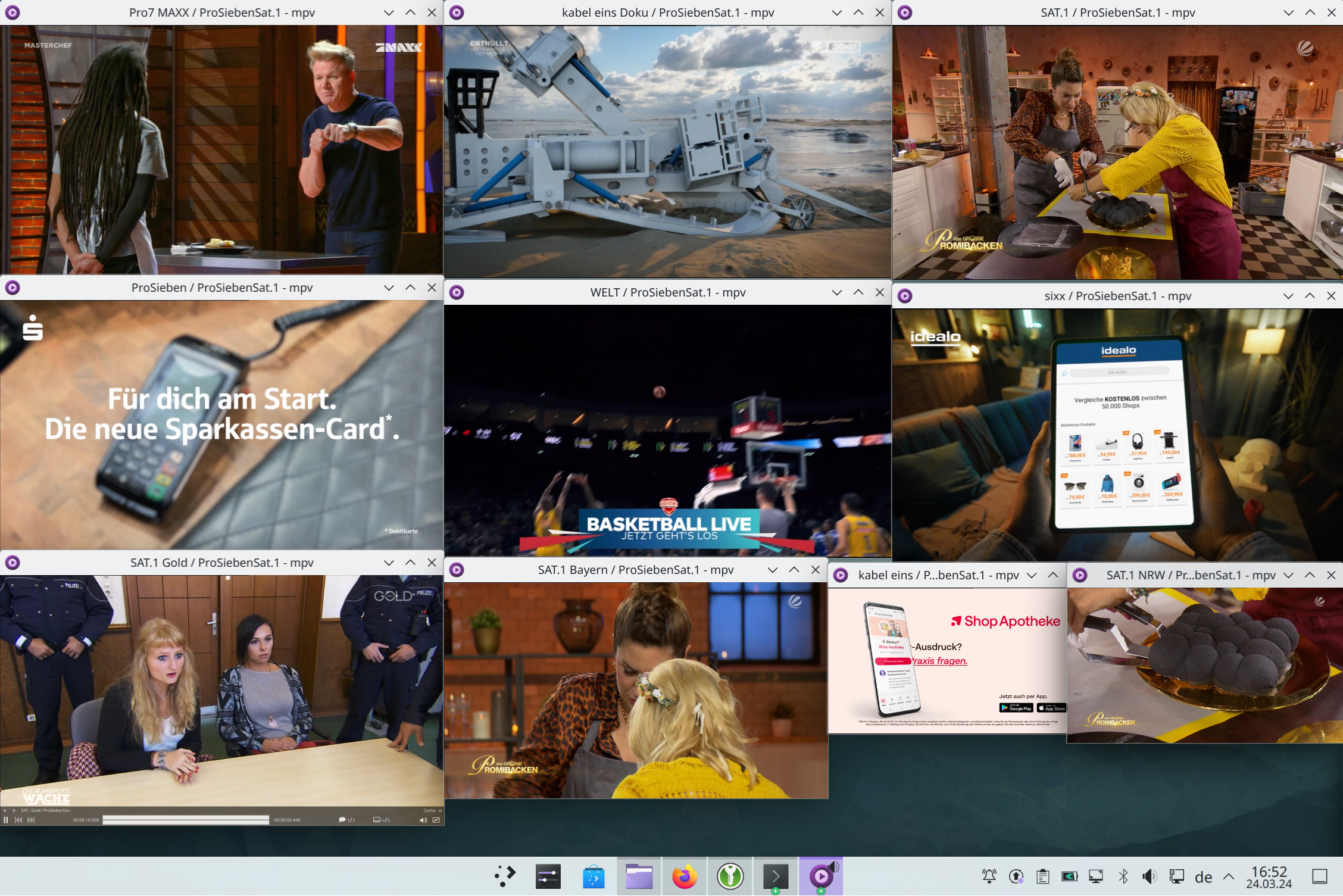
Task: Toggle mute with SAT.1 Gold volume icon
Action: coord(423,820)
